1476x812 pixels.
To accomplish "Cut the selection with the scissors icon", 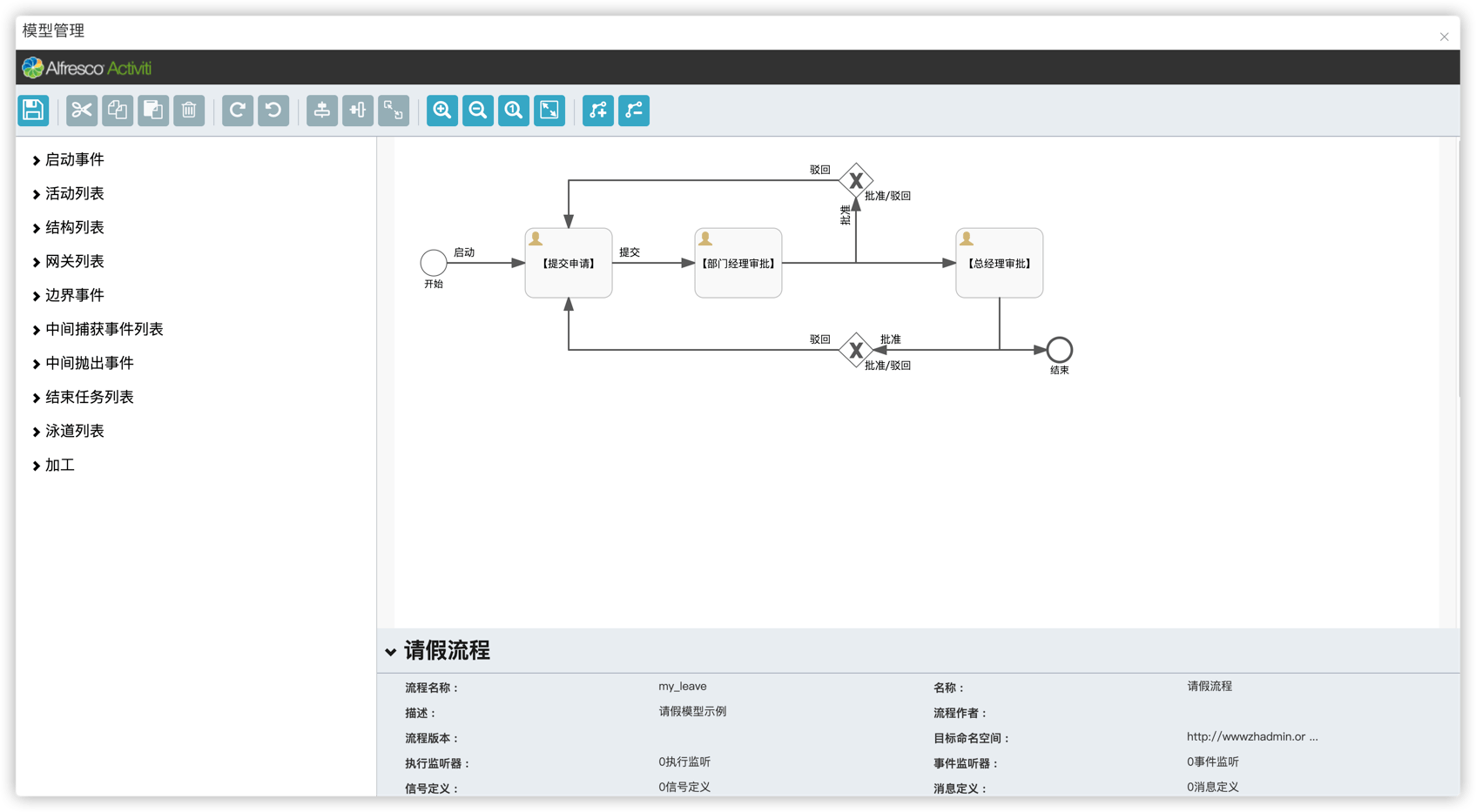I will [82, 111].
